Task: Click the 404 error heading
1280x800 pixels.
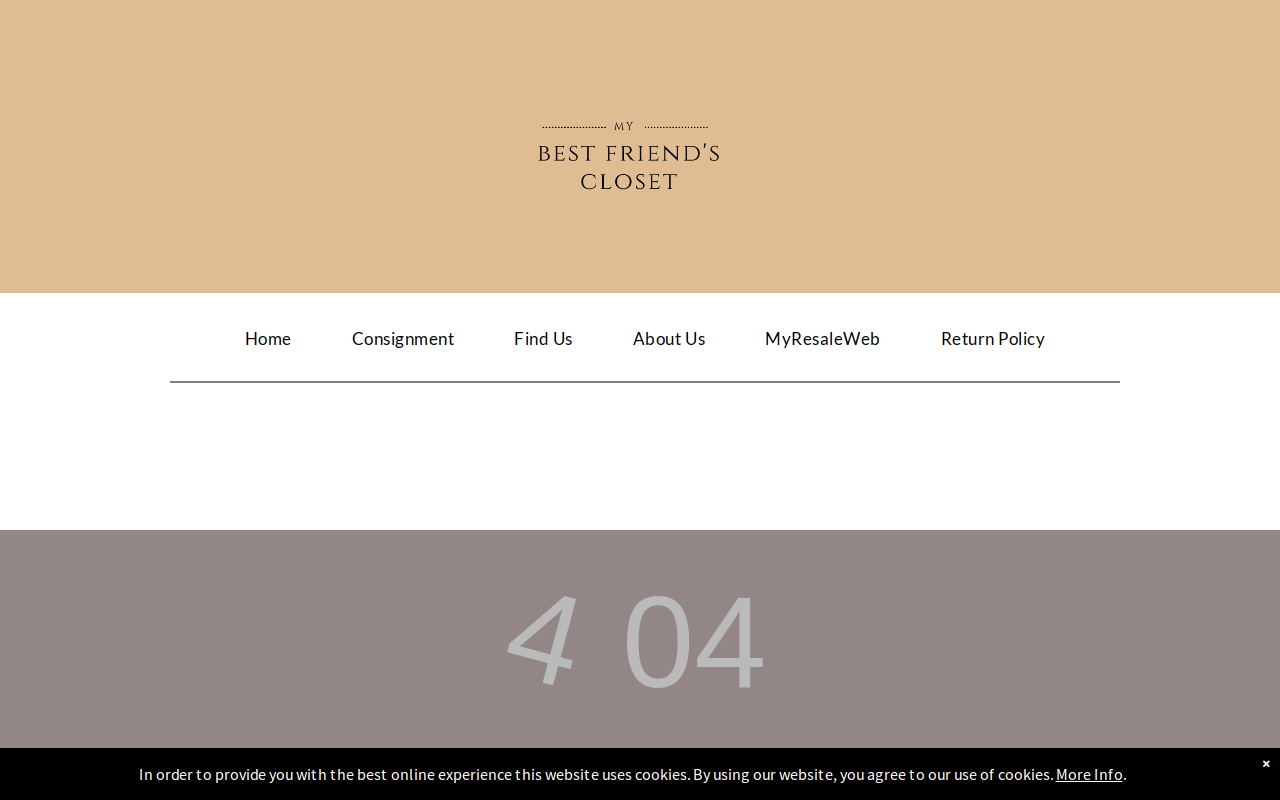Action: (636, 641)
